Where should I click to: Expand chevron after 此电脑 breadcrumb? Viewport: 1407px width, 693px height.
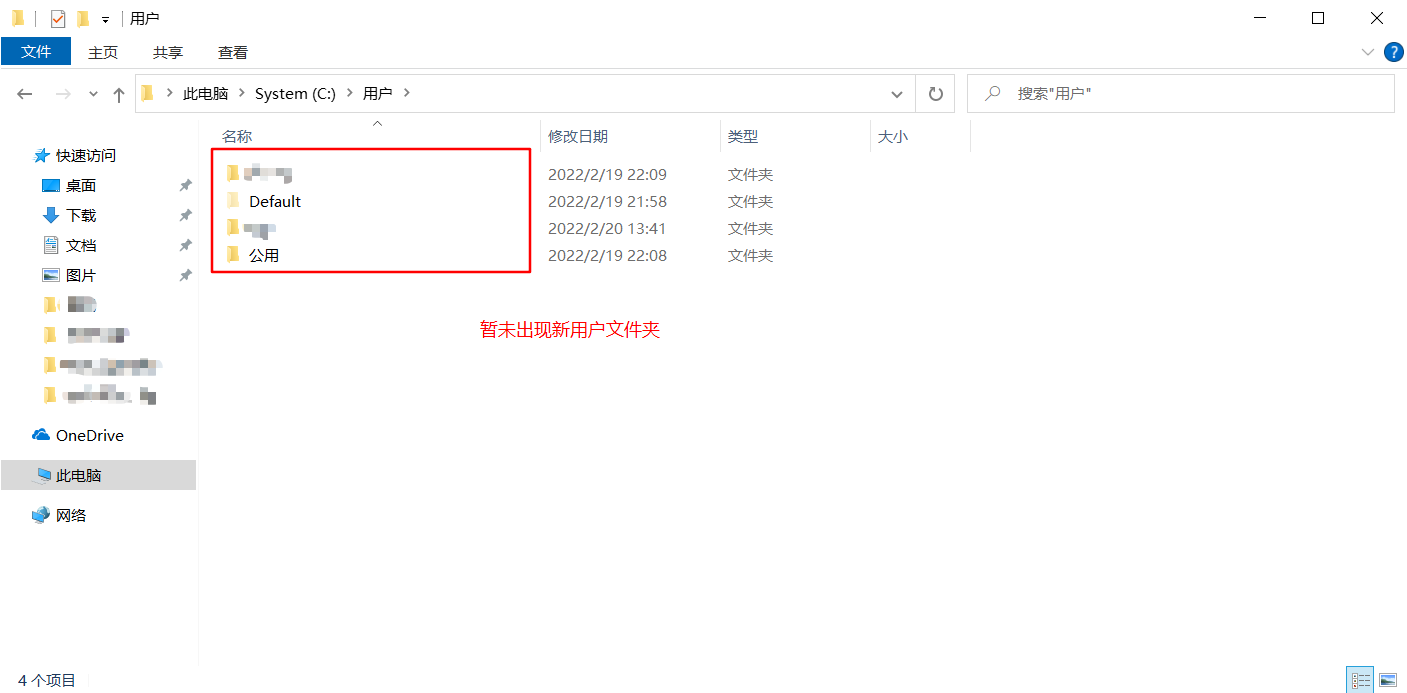242,93
